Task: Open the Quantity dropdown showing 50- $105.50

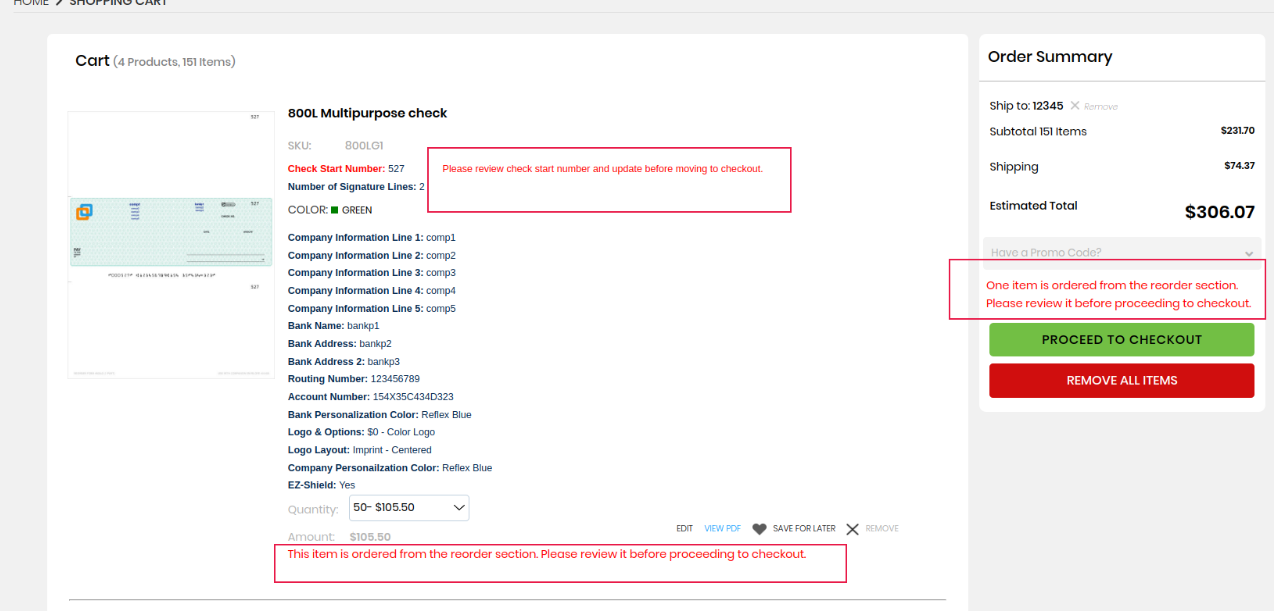Action: coord(409,508)
